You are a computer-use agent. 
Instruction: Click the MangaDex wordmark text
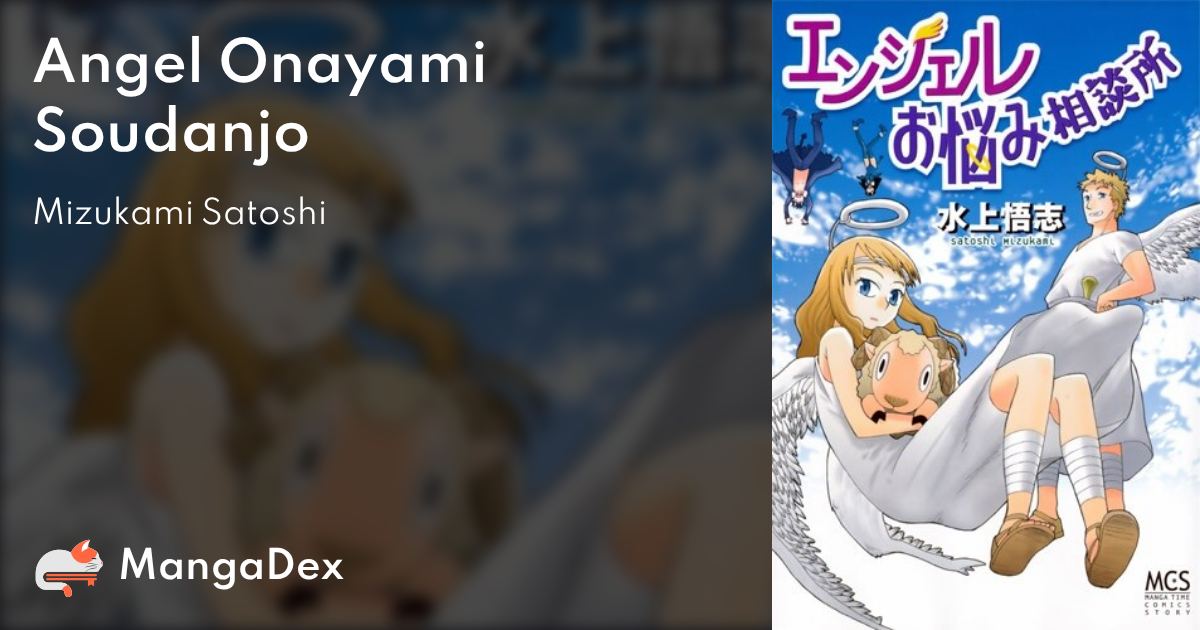point(231,567)
